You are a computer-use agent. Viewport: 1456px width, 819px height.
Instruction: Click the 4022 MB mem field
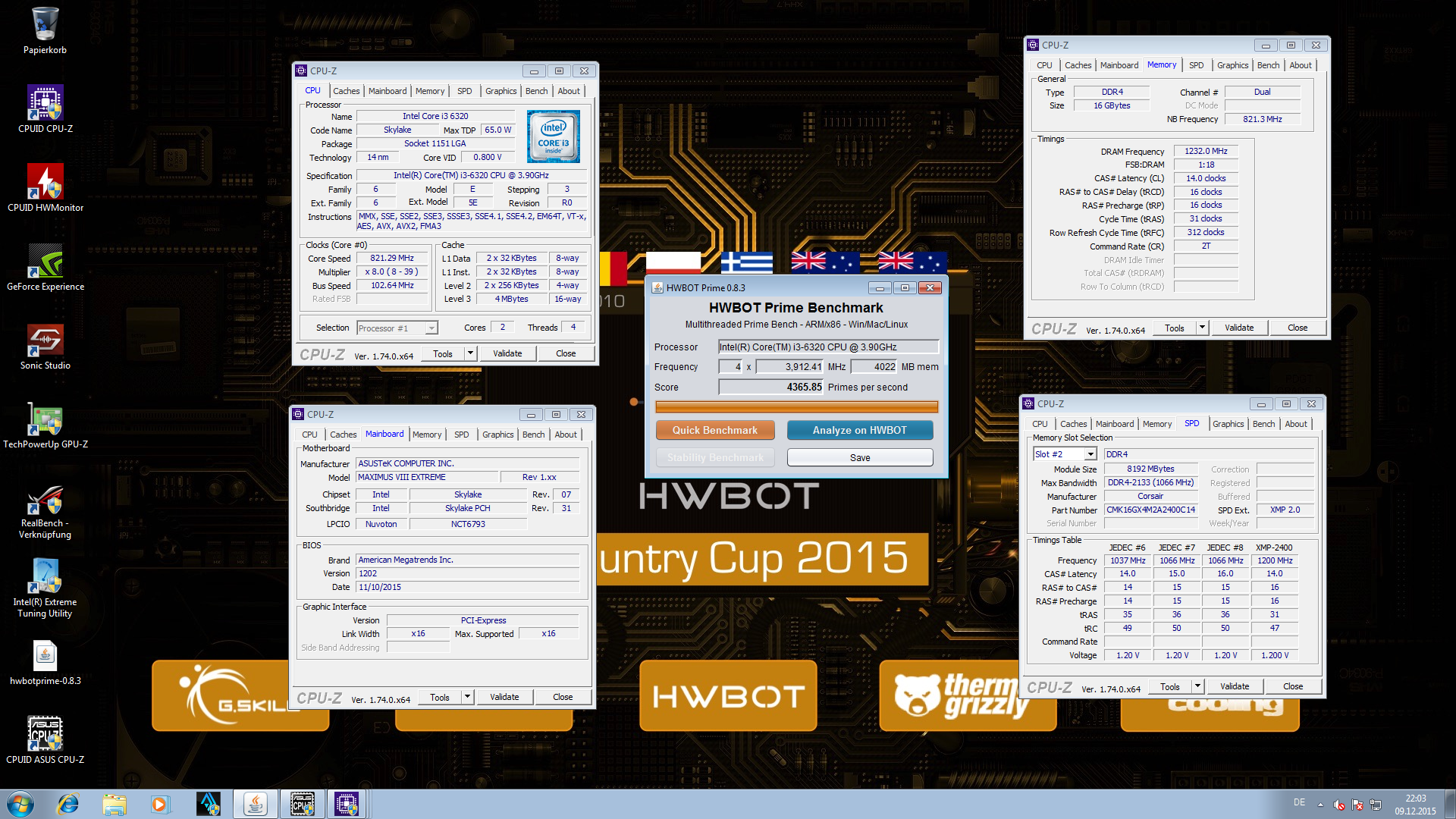coord(874,367)
